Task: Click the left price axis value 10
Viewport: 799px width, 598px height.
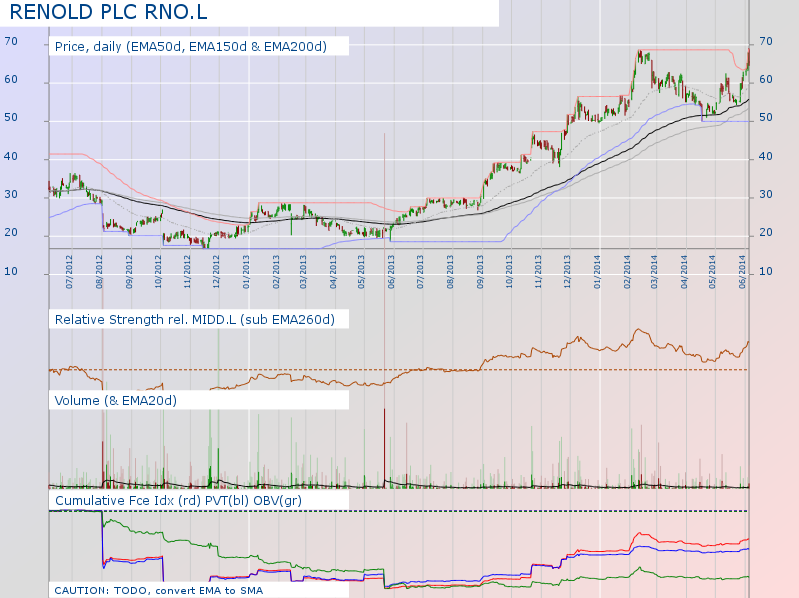Action: coord(11,271)
